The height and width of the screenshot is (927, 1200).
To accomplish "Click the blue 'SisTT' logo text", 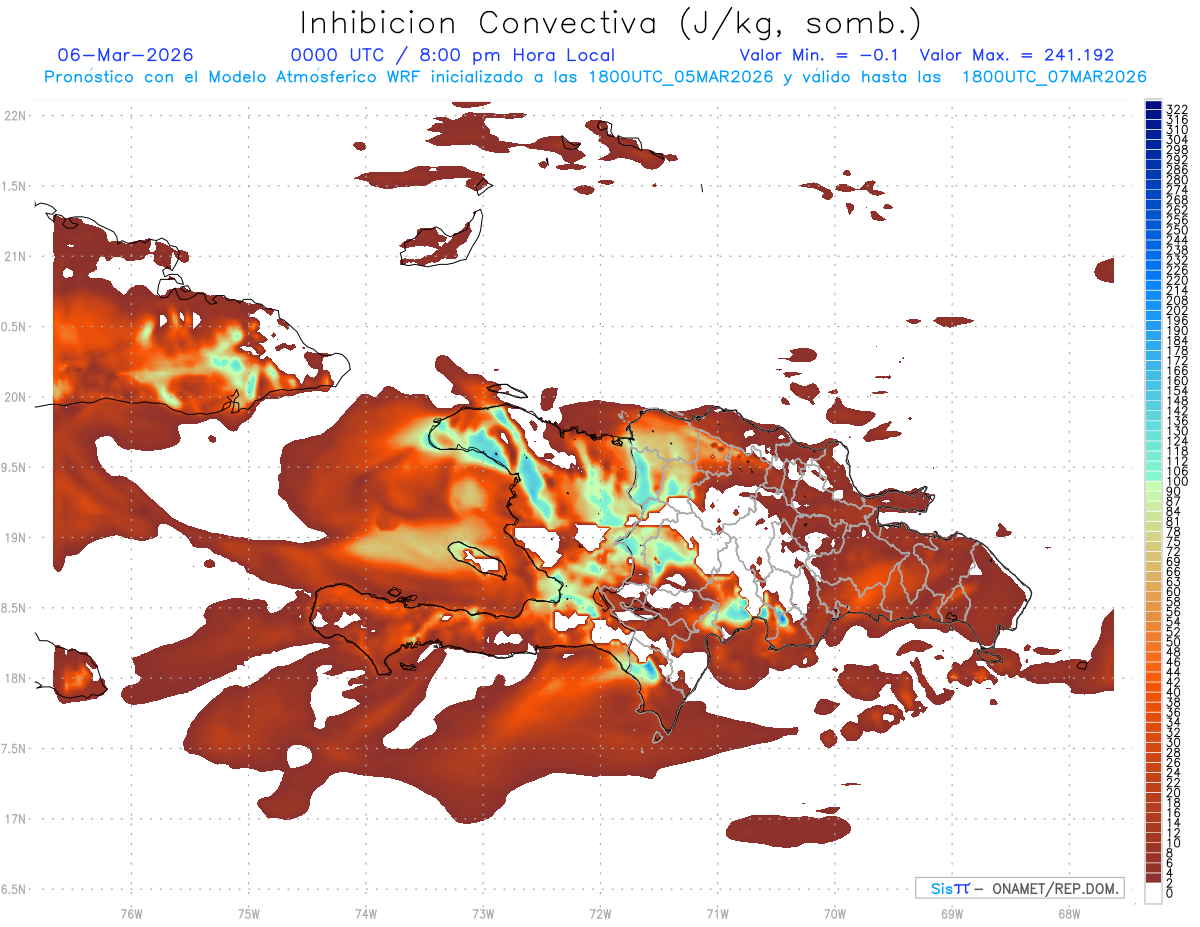I will point(949,888).
